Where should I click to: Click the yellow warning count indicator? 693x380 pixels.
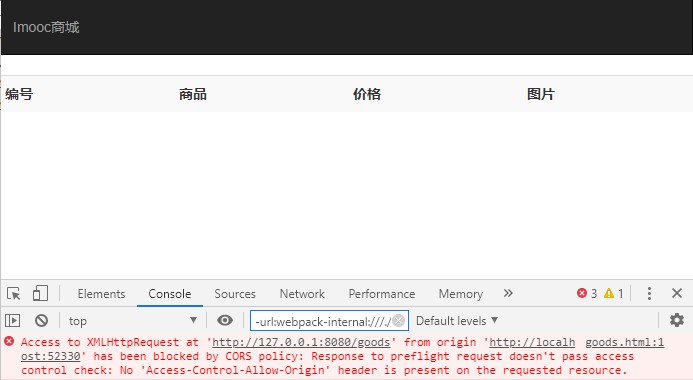[614, 293]
